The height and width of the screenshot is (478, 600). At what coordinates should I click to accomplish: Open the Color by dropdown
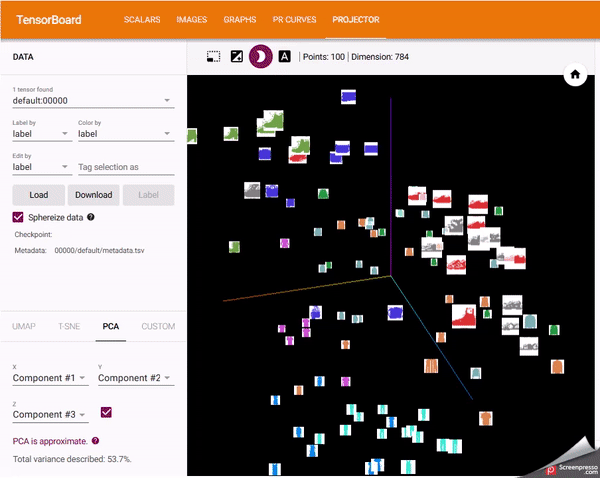pos(126,134)
